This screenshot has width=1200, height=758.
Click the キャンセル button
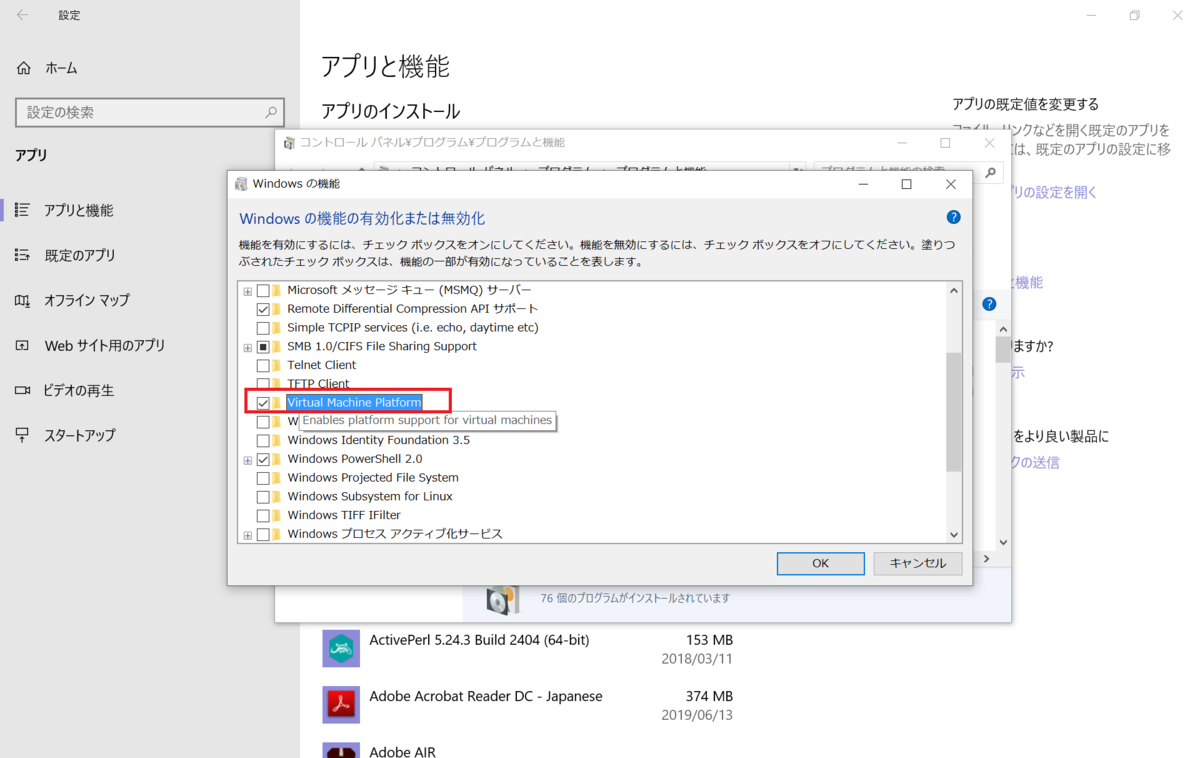click(x=917, y=563)
